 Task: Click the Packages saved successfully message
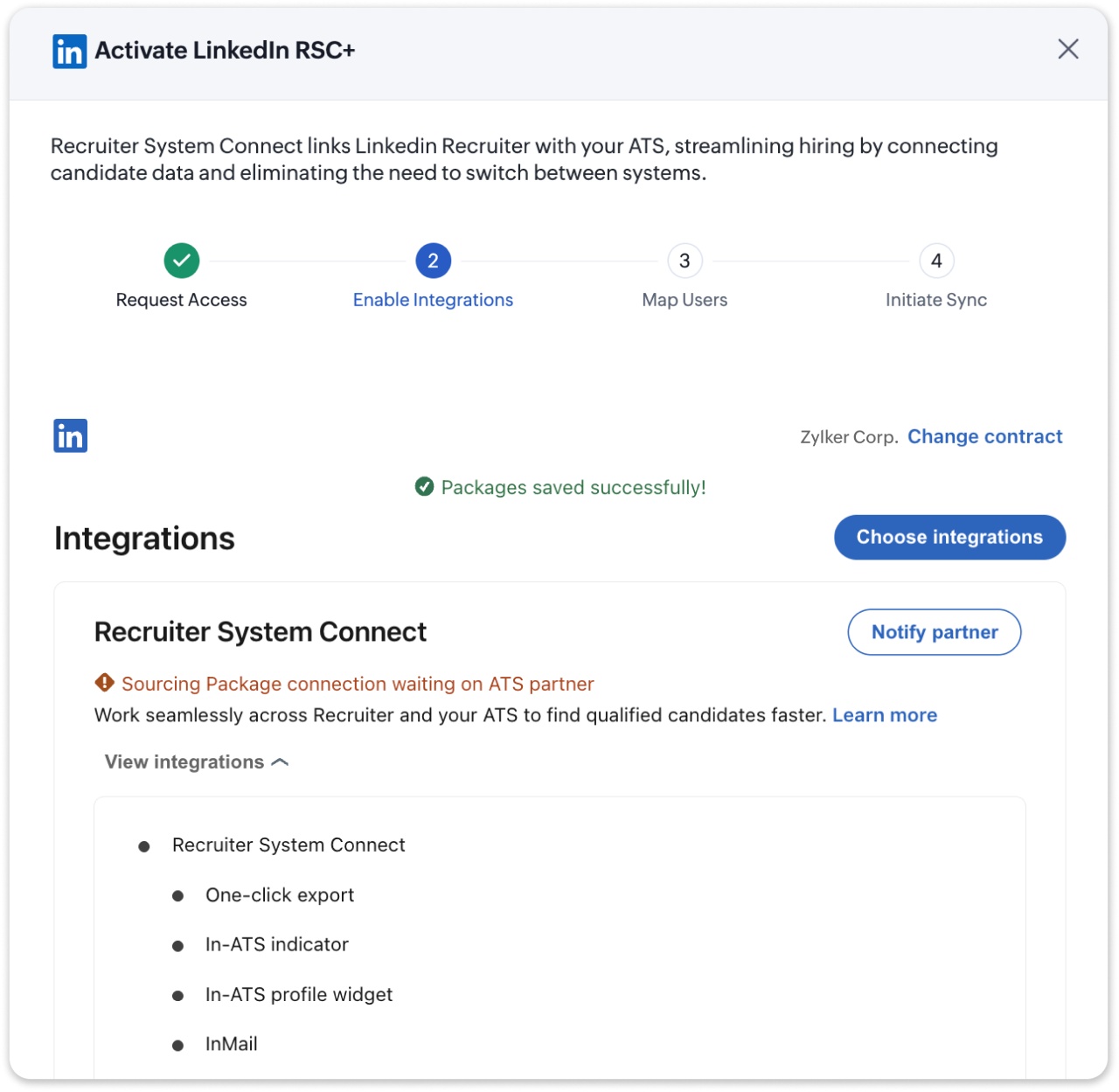pyautogui.click(x=573, y=487)
